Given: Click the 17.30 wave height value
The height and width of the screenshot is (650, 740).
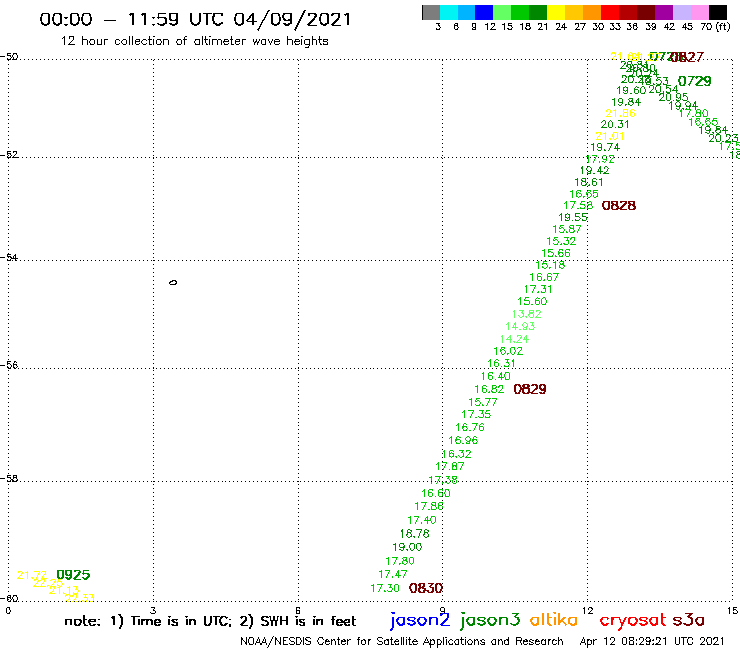Looking at the screenshot, I should (385, 588).
